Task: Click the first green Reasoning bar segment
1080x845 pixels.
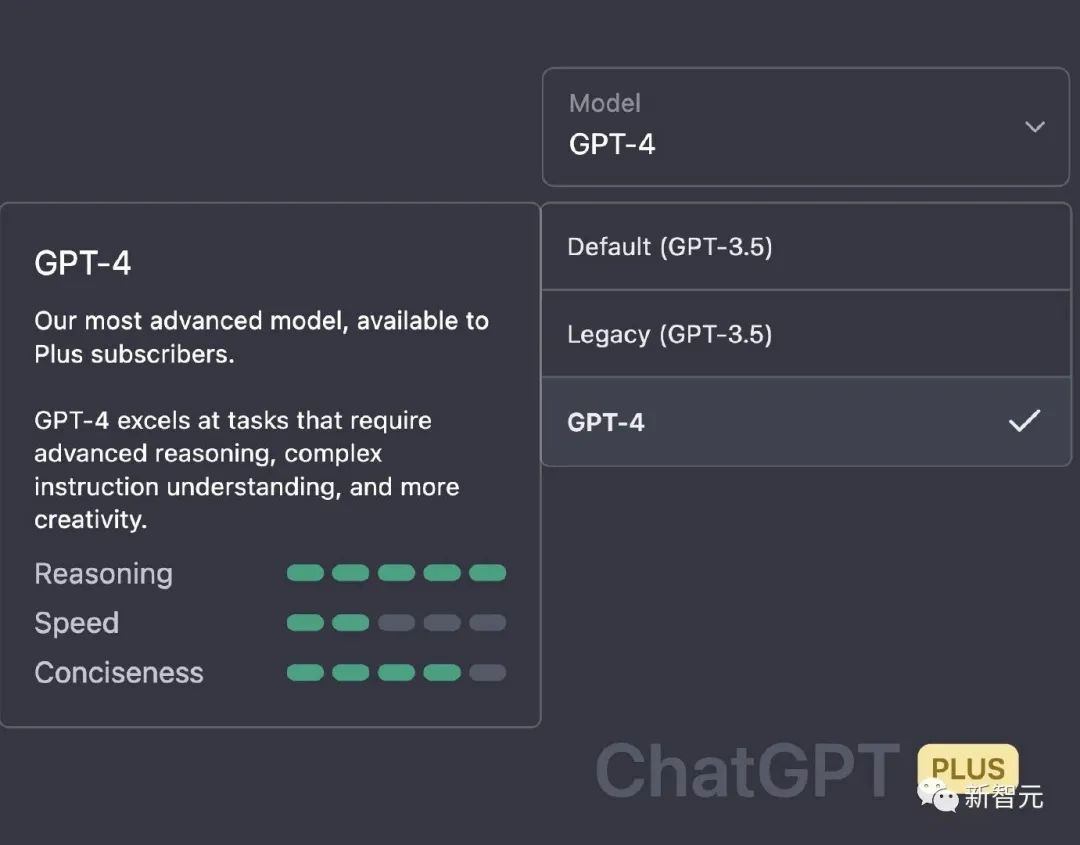Action: pos(305,573)
